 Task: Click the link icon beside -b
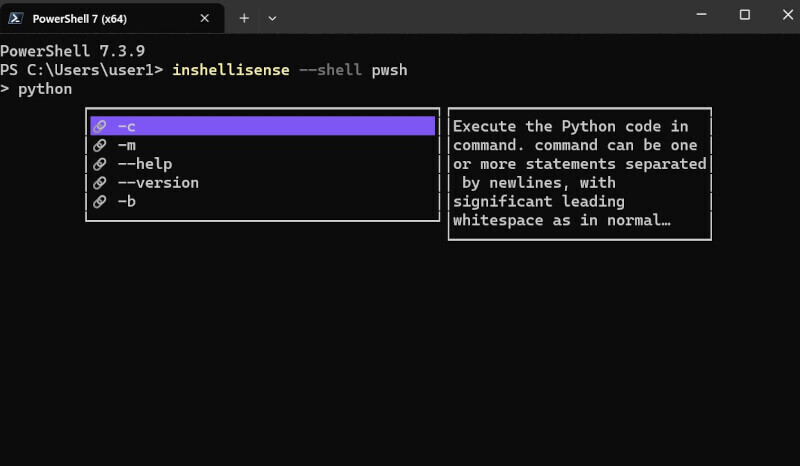pos(99,202)
